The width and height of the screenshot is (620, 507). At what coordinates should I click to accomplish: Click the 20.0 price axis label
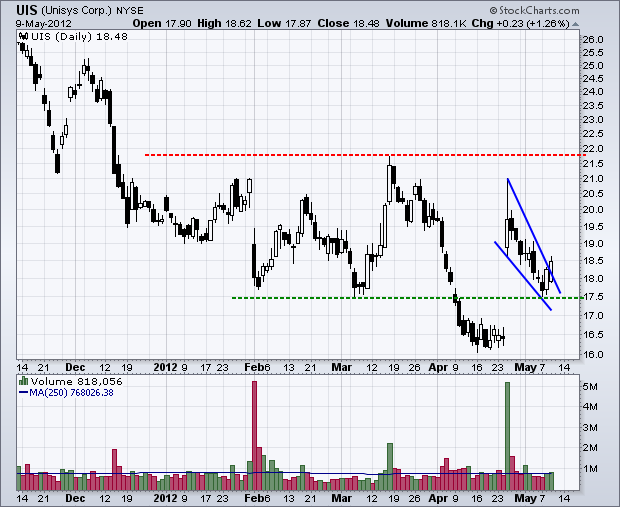[593, 210]
